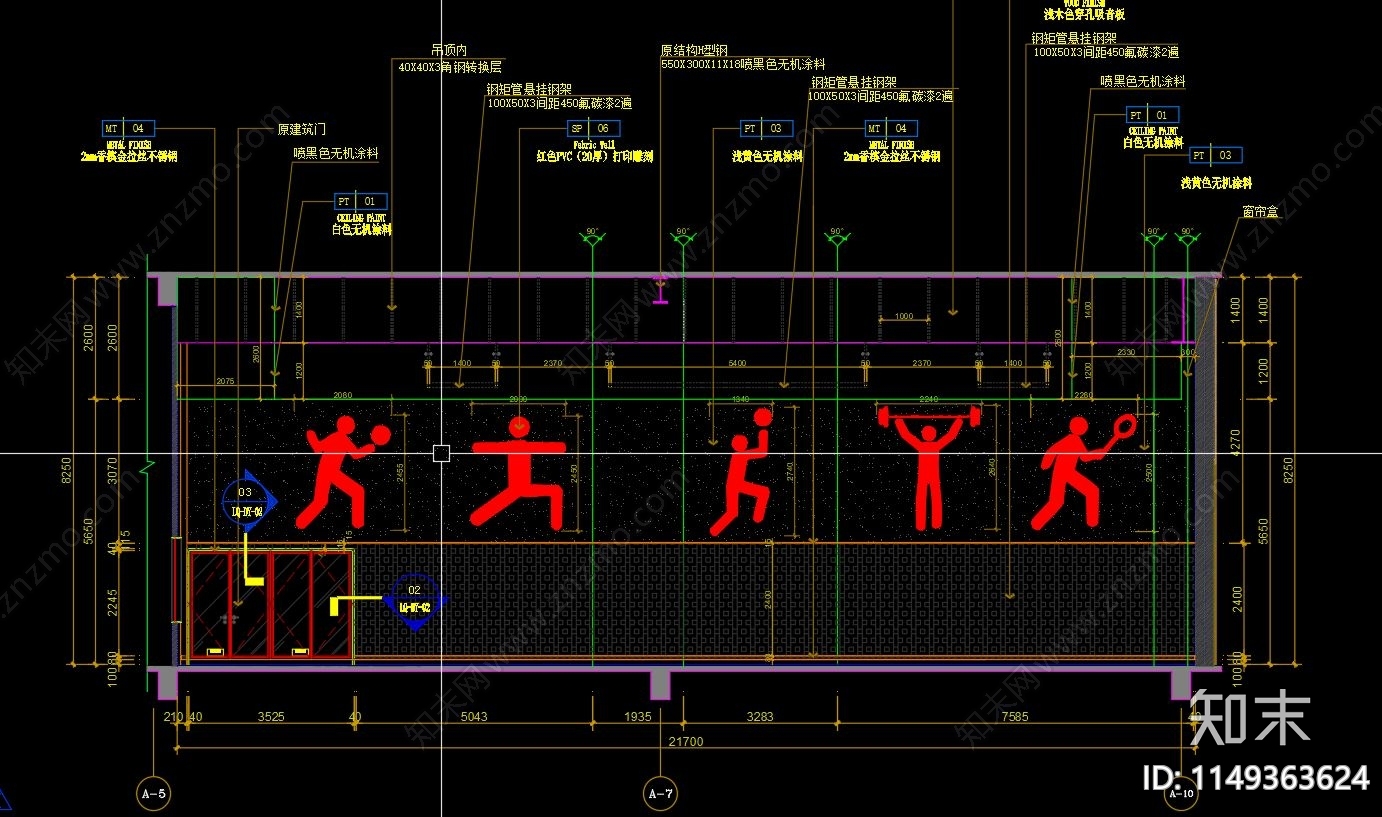Select the 7585 bottom dimension text
Image resolution: width=1382 pixels, height=817 pixels.
click(x=1013, y=717)
